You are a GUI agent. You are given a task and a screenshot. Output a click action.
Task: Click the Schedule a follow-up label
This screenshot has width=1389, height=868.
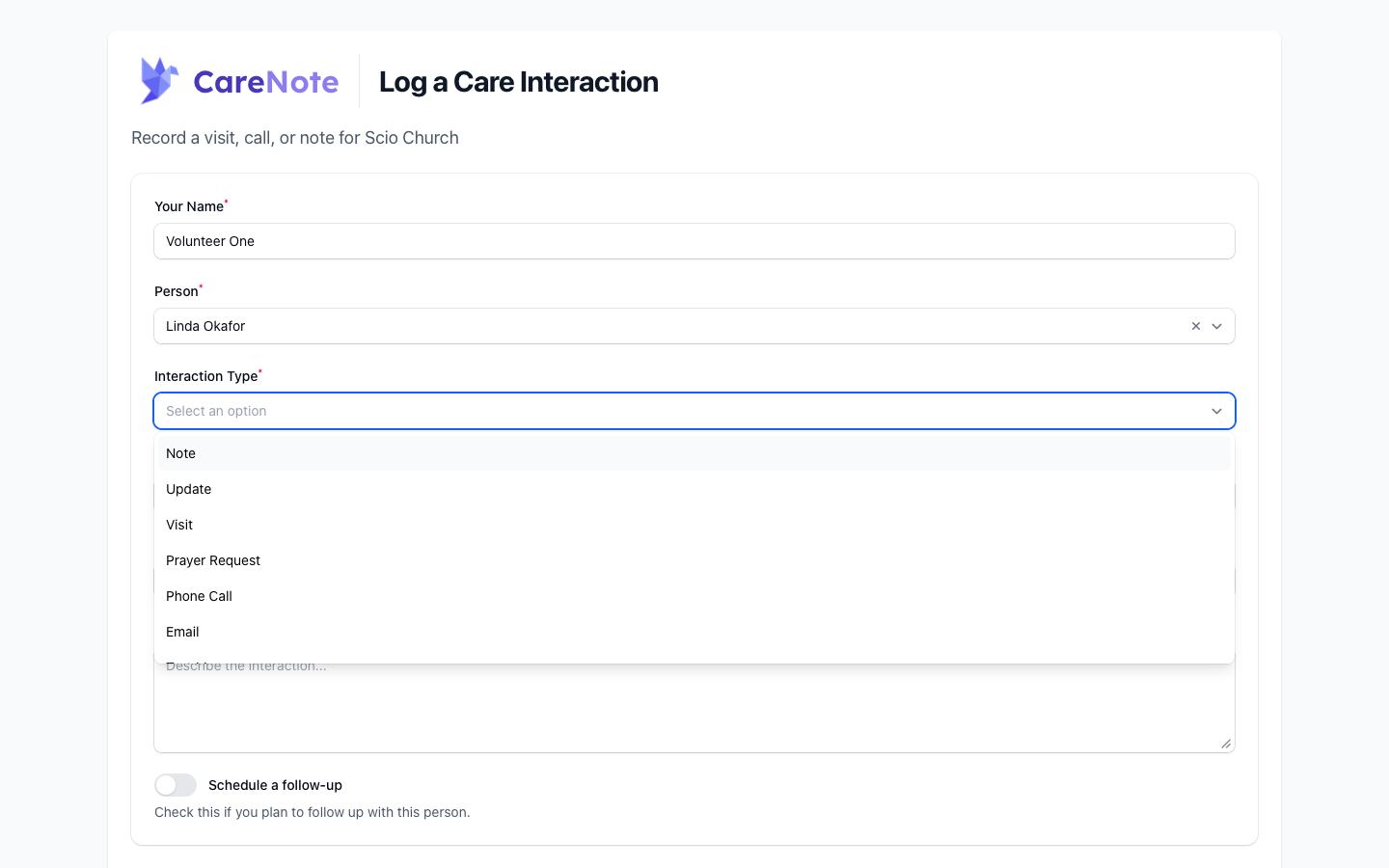tap(275, 785)
